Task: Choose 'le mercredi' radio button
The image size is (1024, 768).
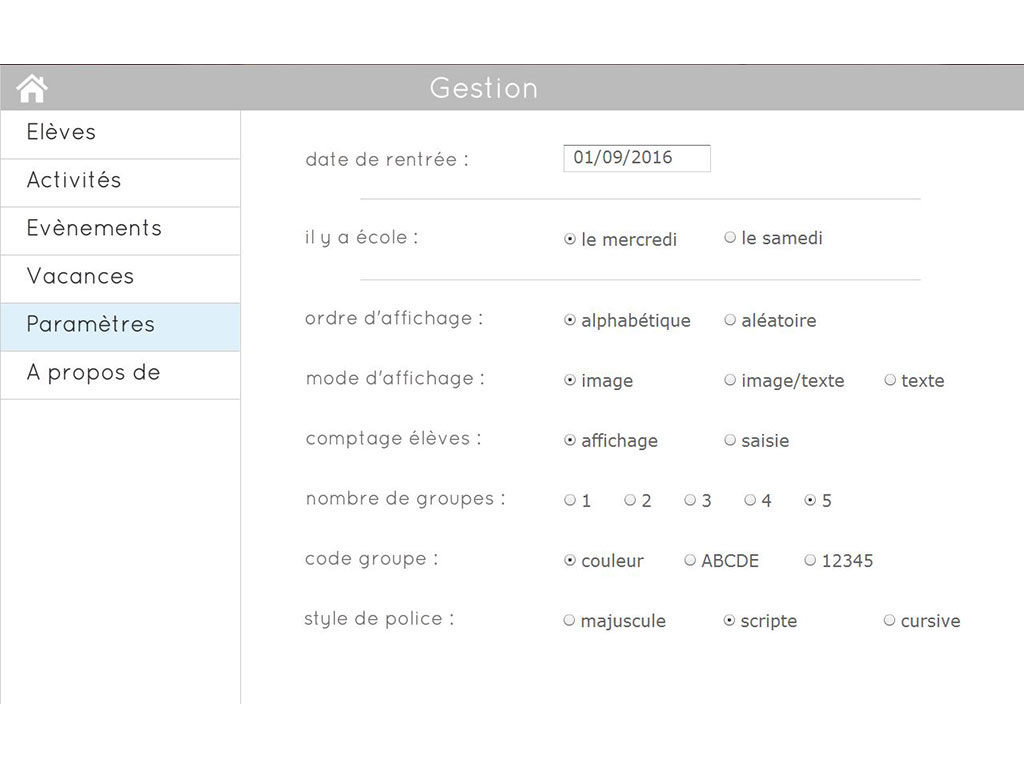Action: [571, 239]
